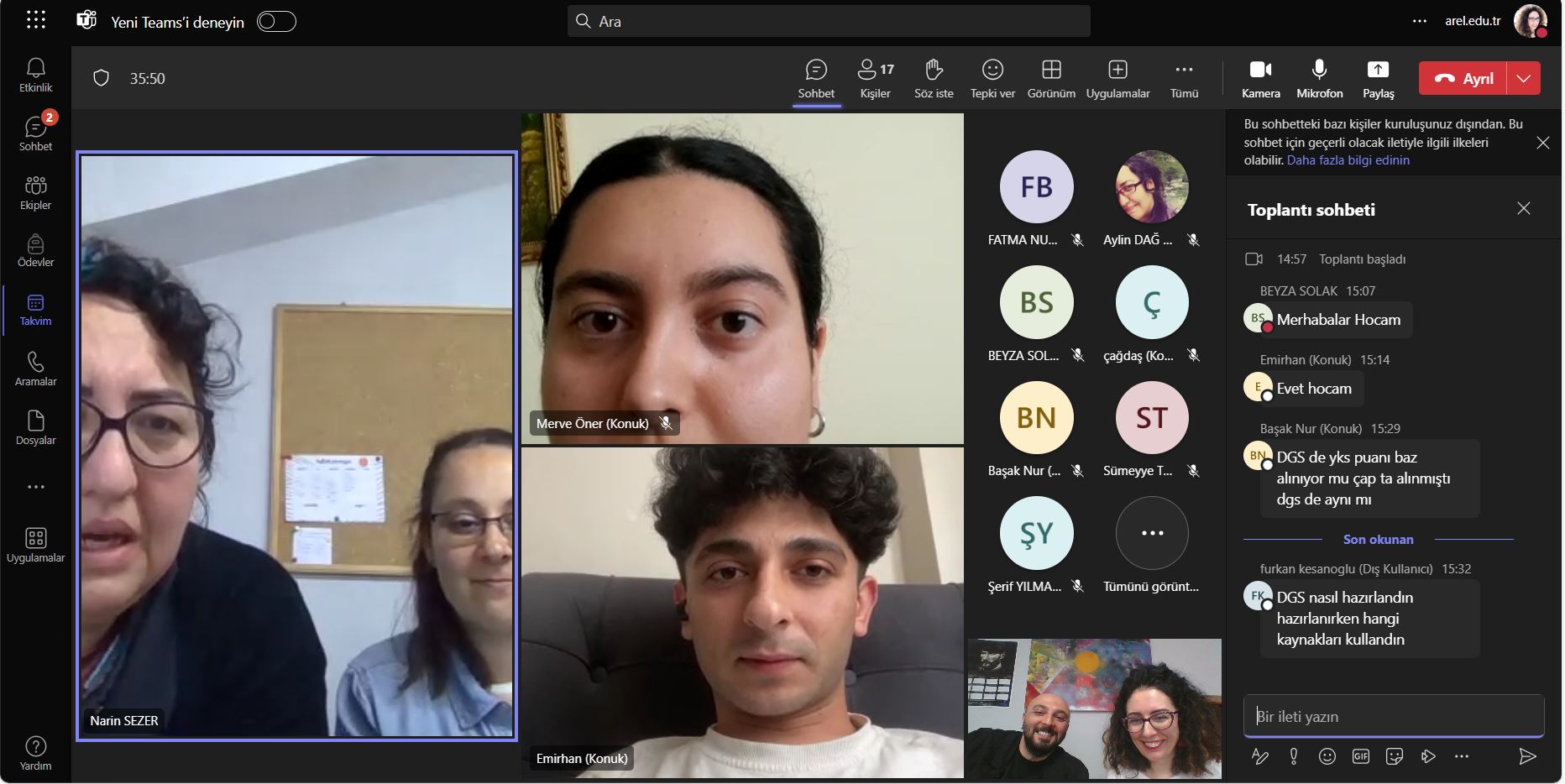Raise hand with Söz iste
The width and height of the screenshot is (1565, 784).
(934, 79)
